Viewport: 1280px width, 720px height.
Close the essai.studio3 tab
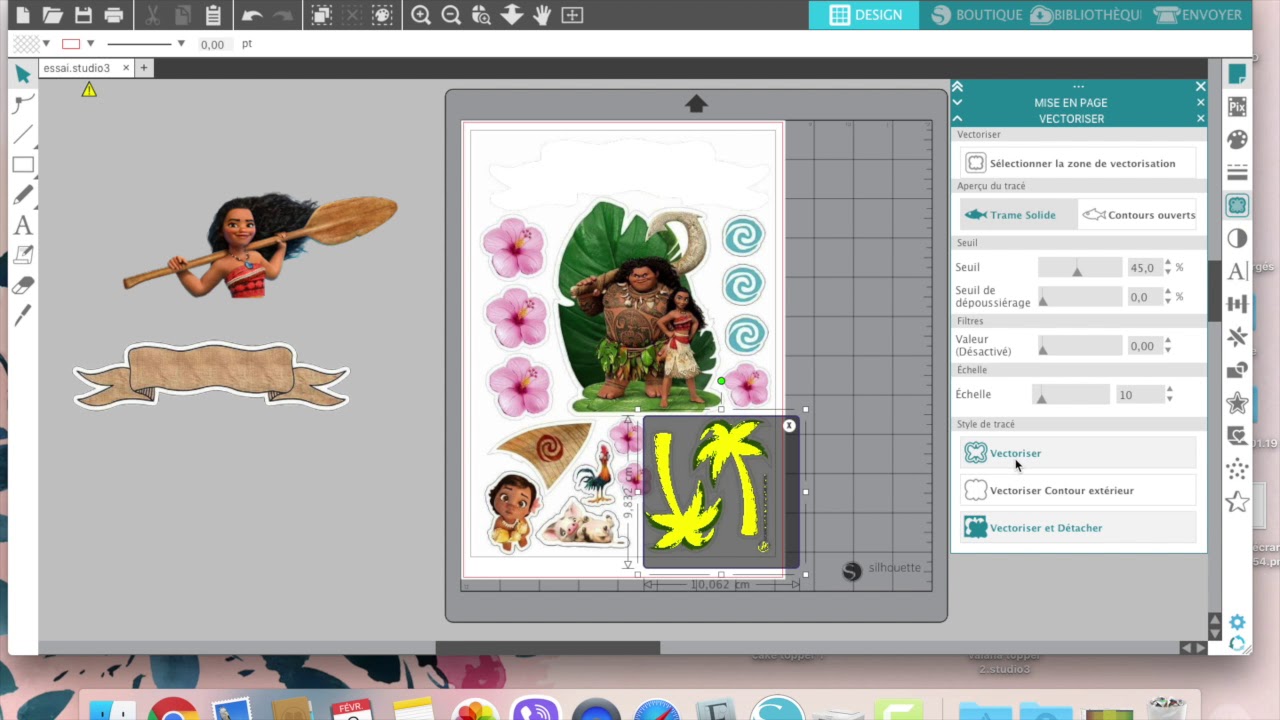point(126,68)
